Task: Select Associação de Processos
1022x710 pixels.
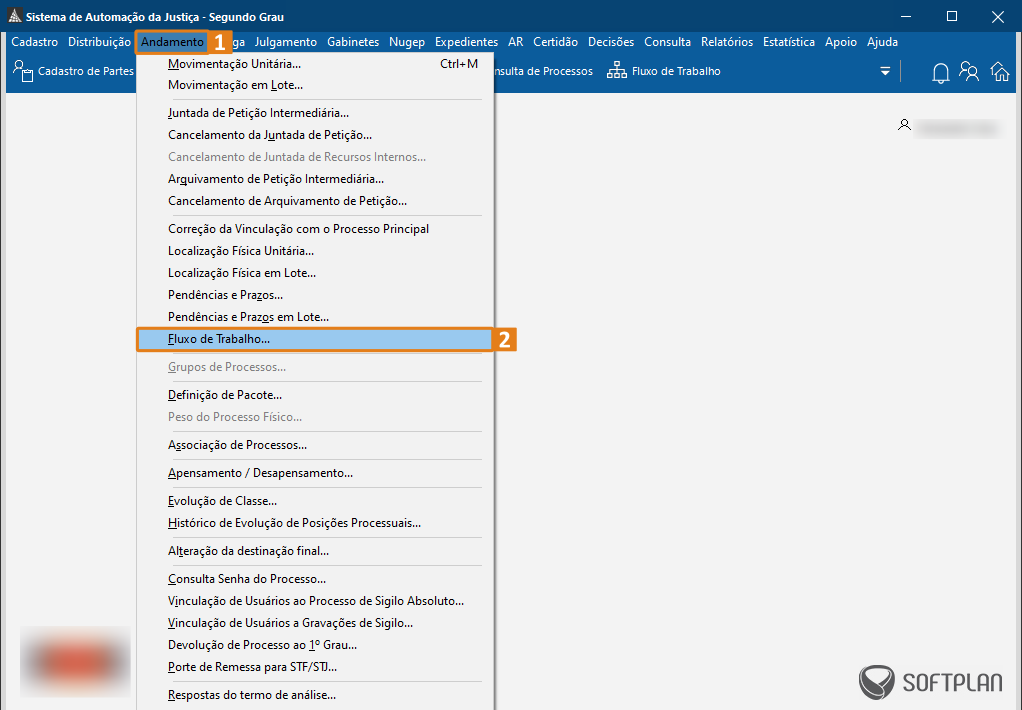Action: (x=315, y=445)
